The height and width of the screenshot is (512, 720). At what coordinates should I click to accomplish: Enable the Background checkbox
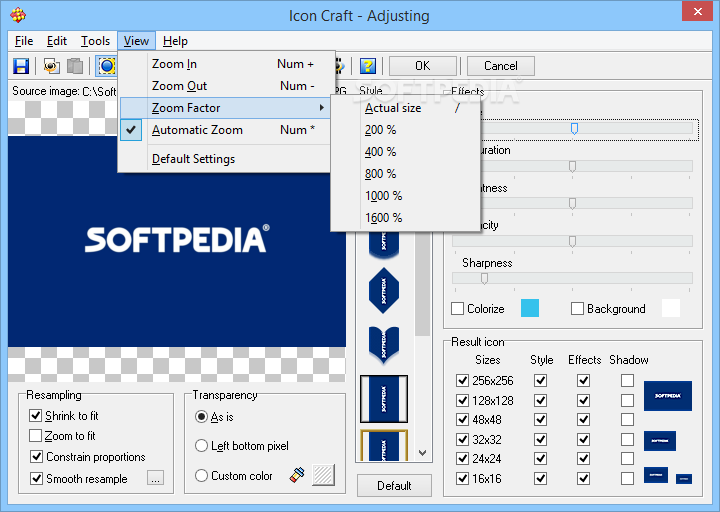click(577, 309)
